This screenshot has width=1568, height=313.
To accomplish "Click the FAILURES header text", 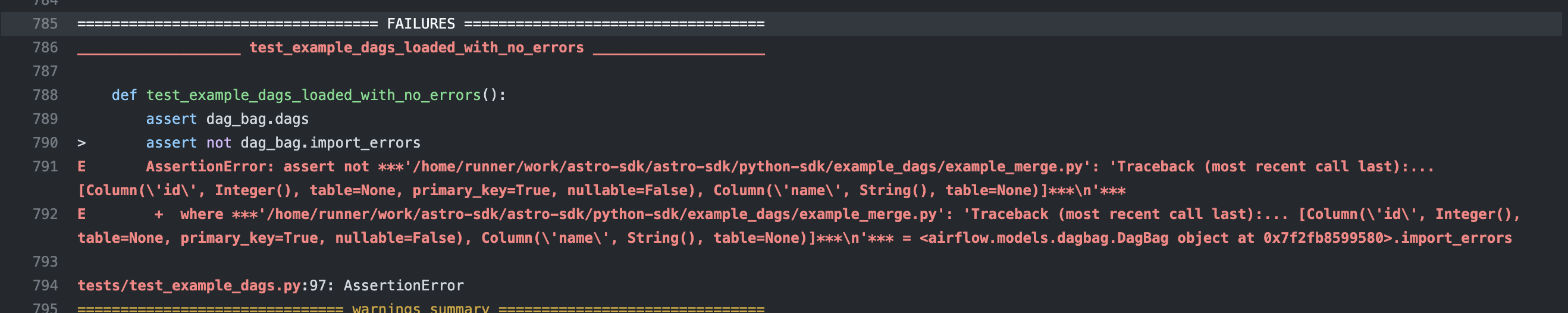I will [x=421, y=24].
